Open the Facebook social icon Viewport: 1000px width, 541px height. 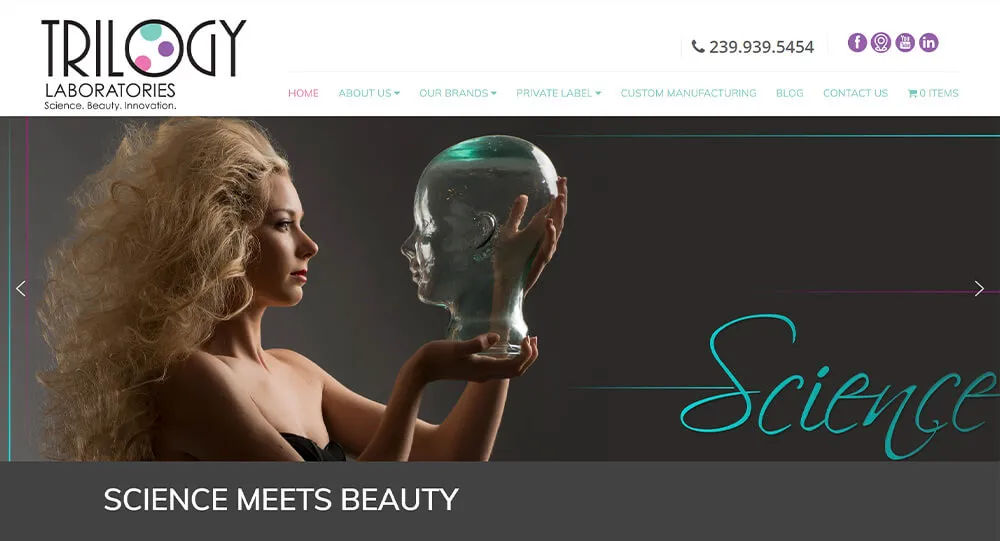857,43
